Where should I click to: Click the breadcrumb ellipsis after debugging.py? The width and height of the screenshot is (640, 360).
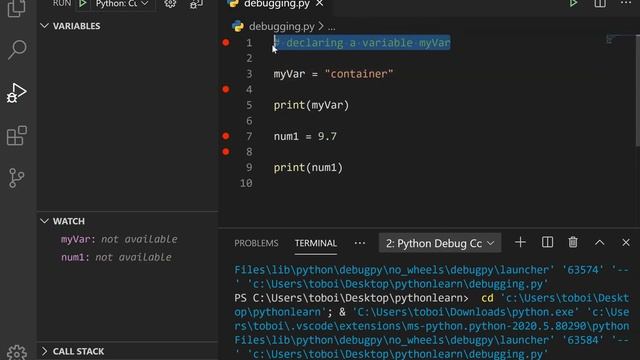pyautogui.click(x=331, y=27)
